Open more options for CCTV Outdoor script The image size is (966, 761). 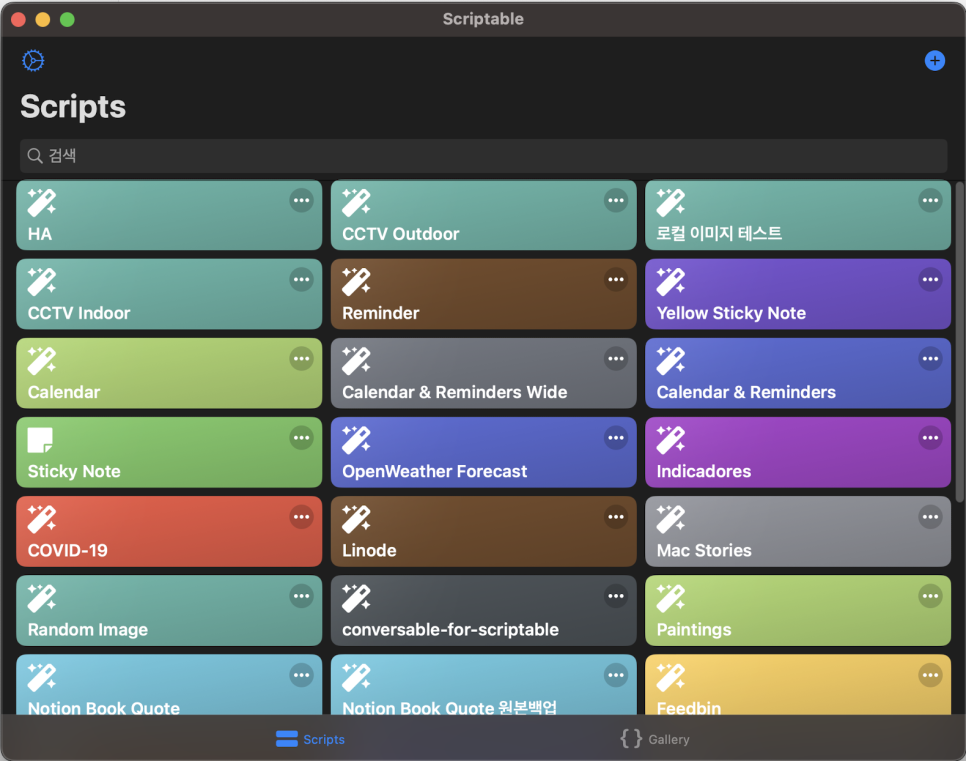point(616,200)
